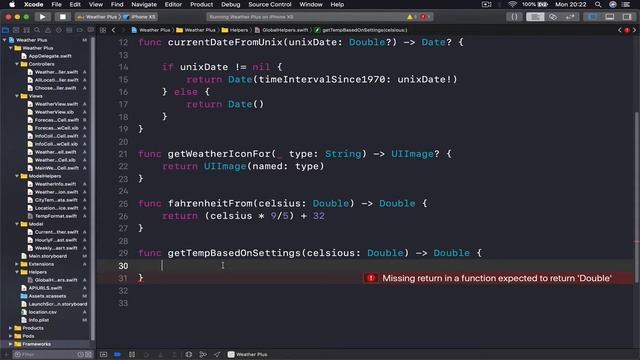Screen dimensions: 640x360
Task: Stop the running app
Action: click(62, 17)
